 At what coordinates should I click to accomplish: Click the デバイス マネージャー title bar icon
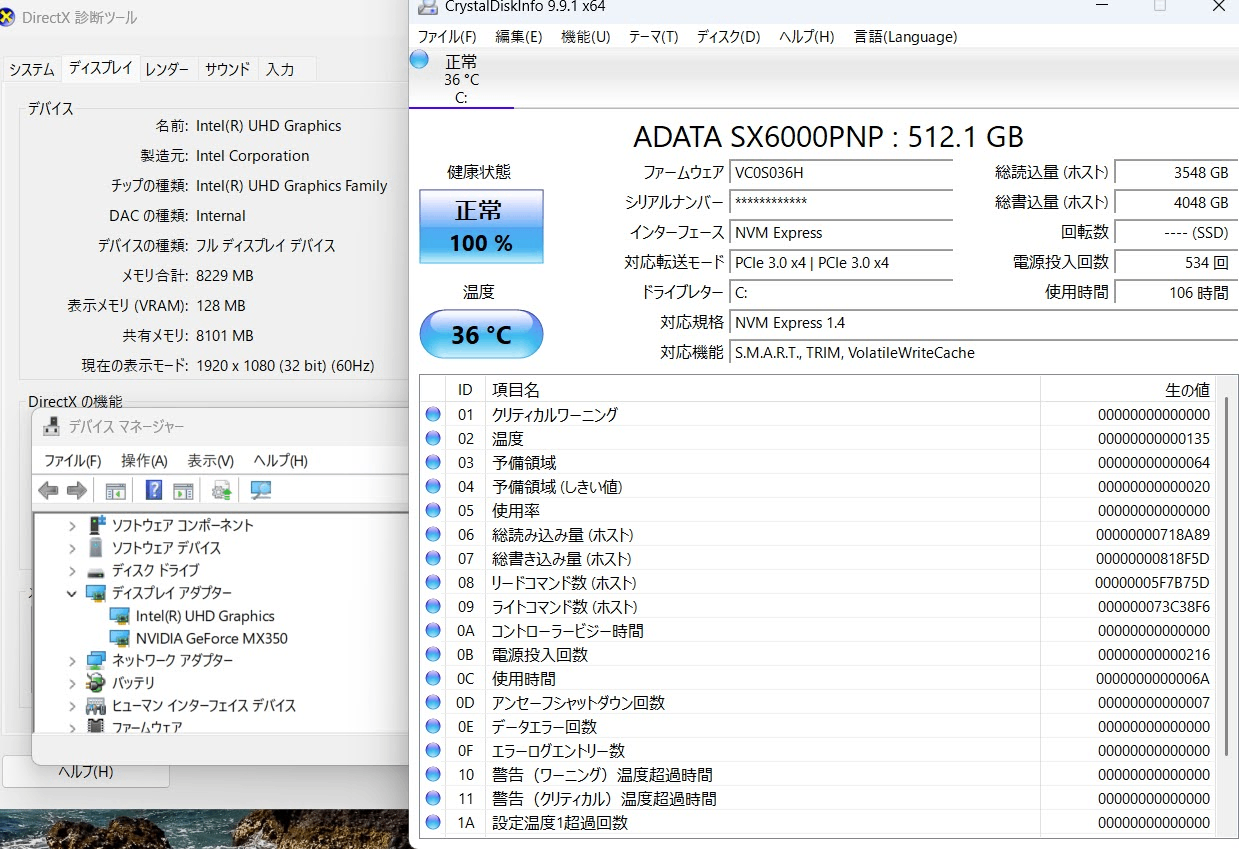(51, 427)
